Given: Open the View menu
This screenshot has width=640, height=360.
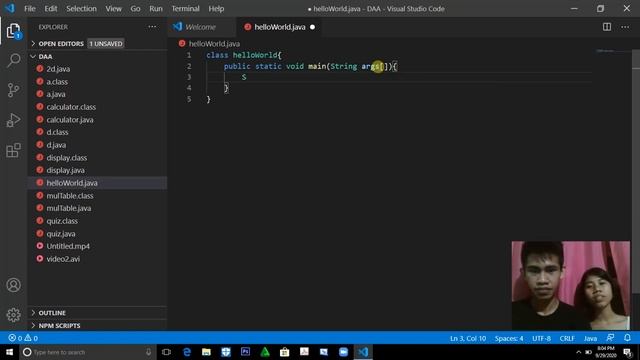Looking at the screenshot, I should (113, 9).
